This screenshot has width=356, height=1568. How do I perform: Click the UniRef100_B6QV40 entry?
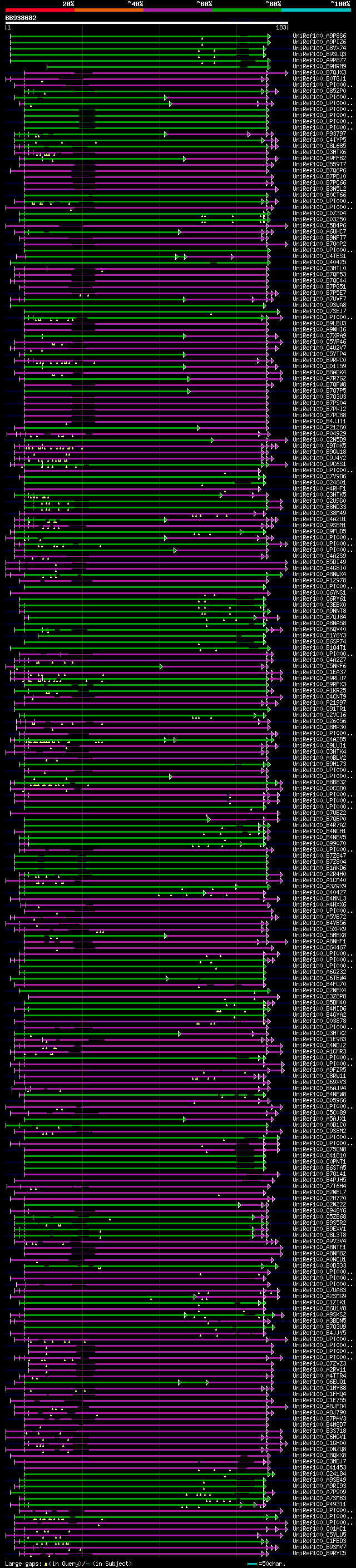click(319, 630)
